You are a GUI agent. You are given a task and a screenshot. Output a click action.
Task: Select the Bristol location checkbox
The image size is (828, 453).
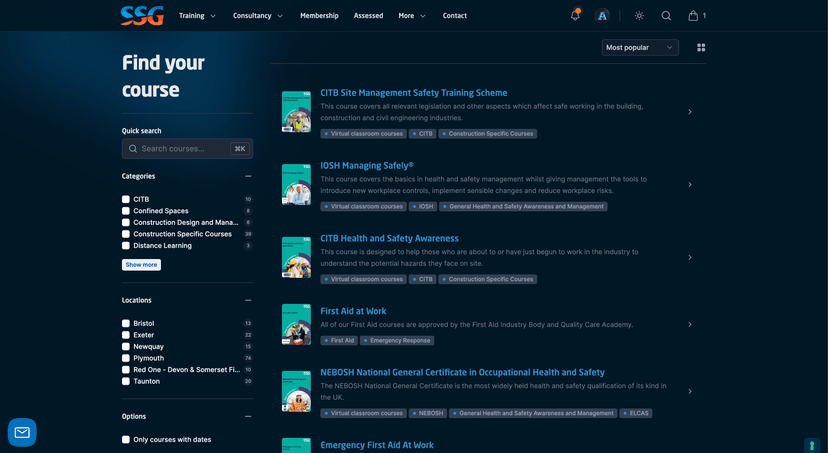[126, 323]
